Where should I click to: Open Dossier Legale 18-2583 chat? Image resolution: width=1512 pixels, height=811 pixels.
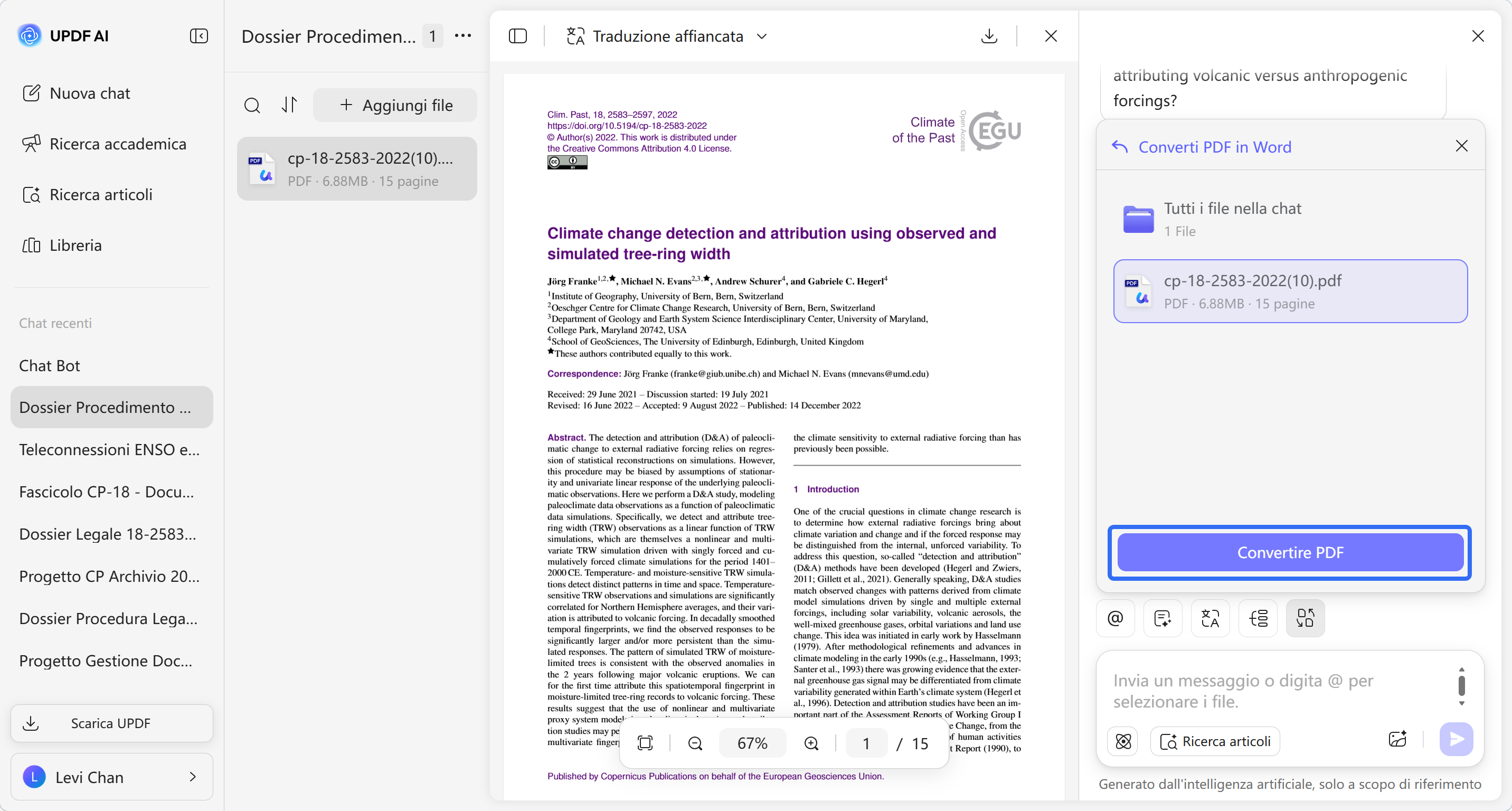click(111, 534)
